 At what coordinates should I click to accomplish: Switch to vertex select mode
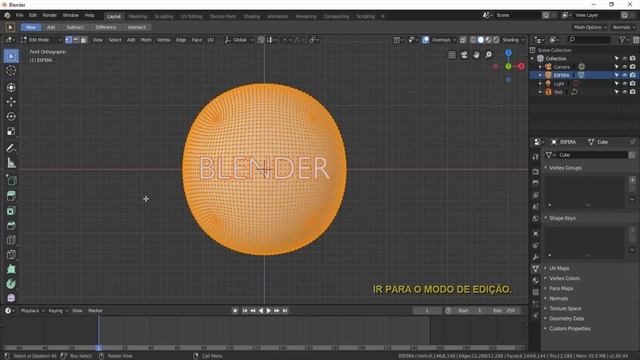tap(69, 40)
